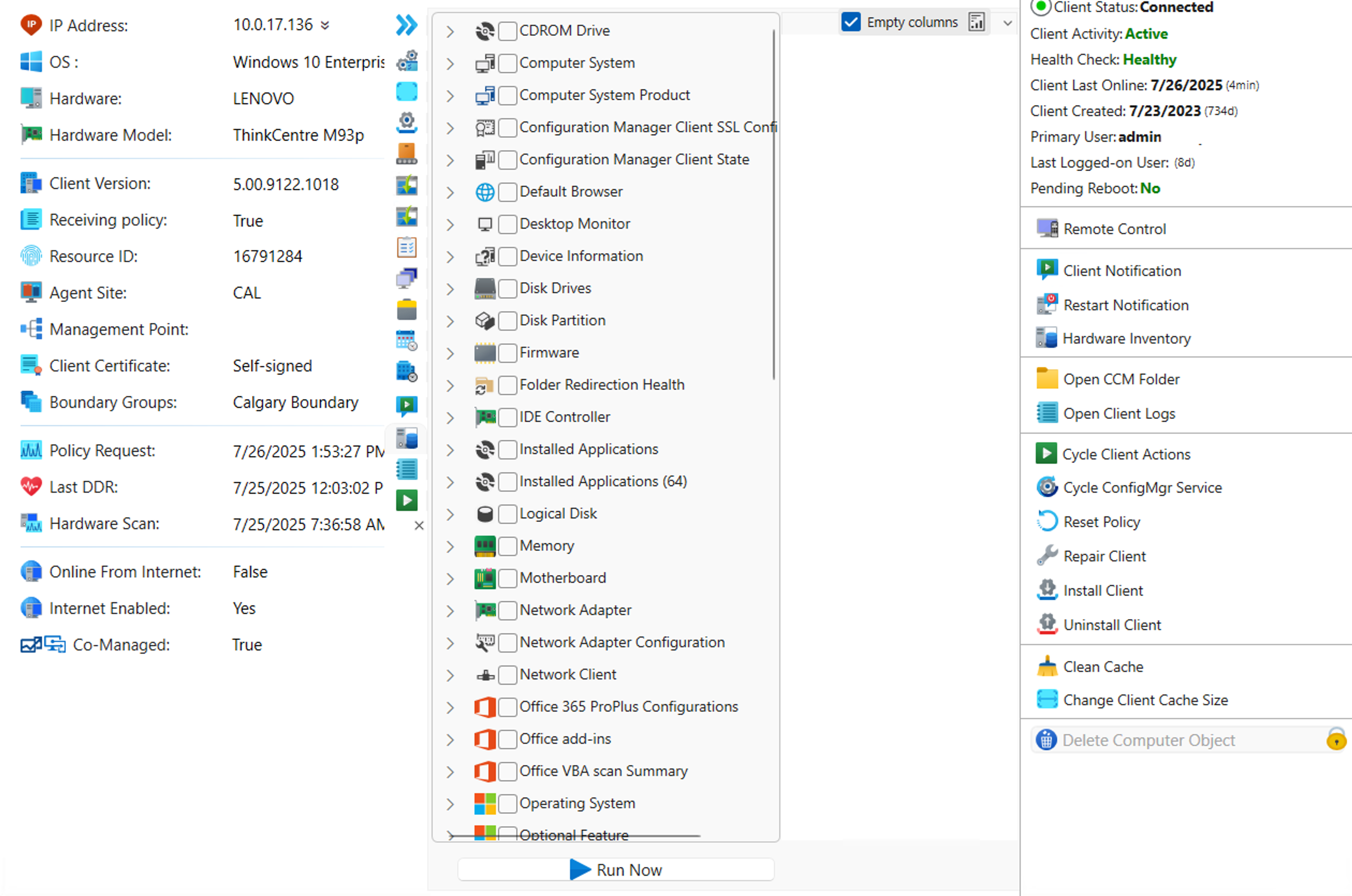1352x896 pixels.
Task: Select Folder Redirection Health tree item
Action: click(602, 384)
